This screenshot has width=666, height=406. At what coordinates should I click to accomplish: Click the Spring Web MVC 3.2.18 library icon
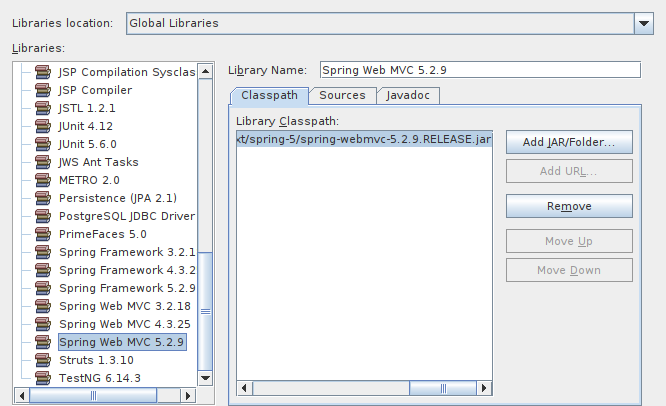[x=43, y=306]
